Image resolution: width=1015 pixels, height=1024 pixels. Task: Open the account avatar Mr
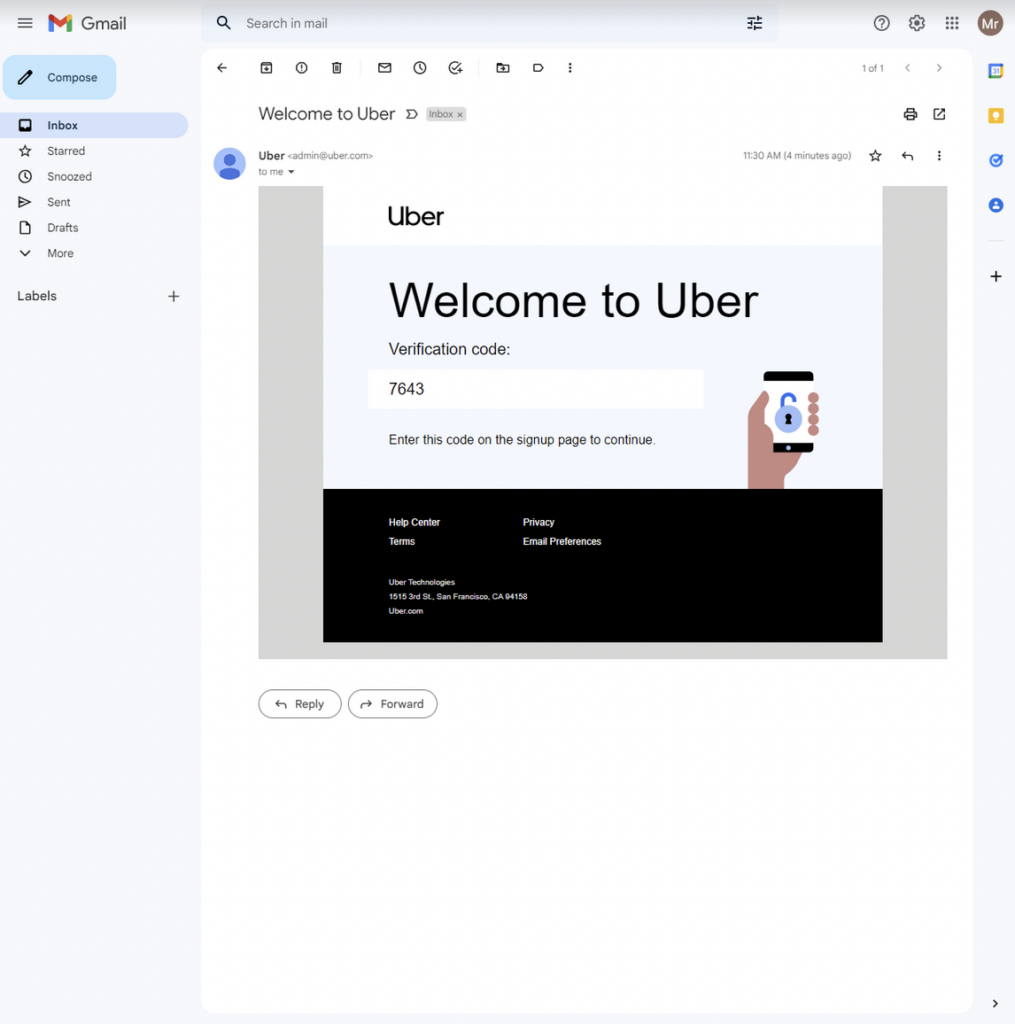(x=990, y=24)
